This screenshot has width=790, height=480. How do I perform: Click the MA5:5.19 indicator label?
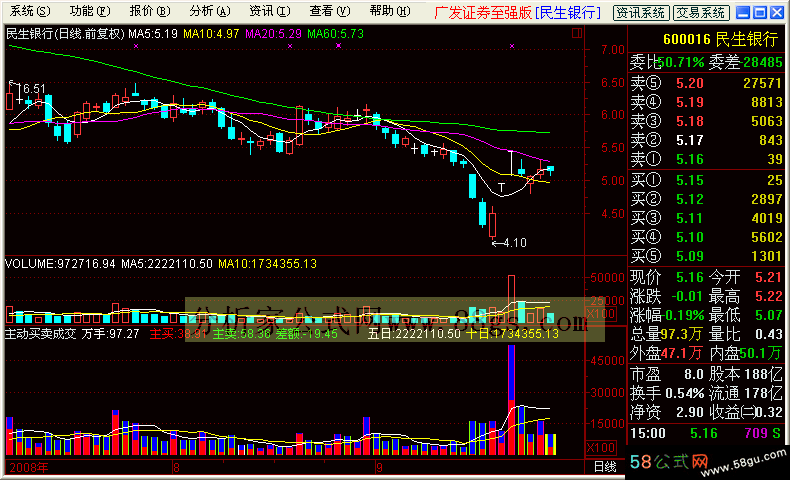[153, 34]
